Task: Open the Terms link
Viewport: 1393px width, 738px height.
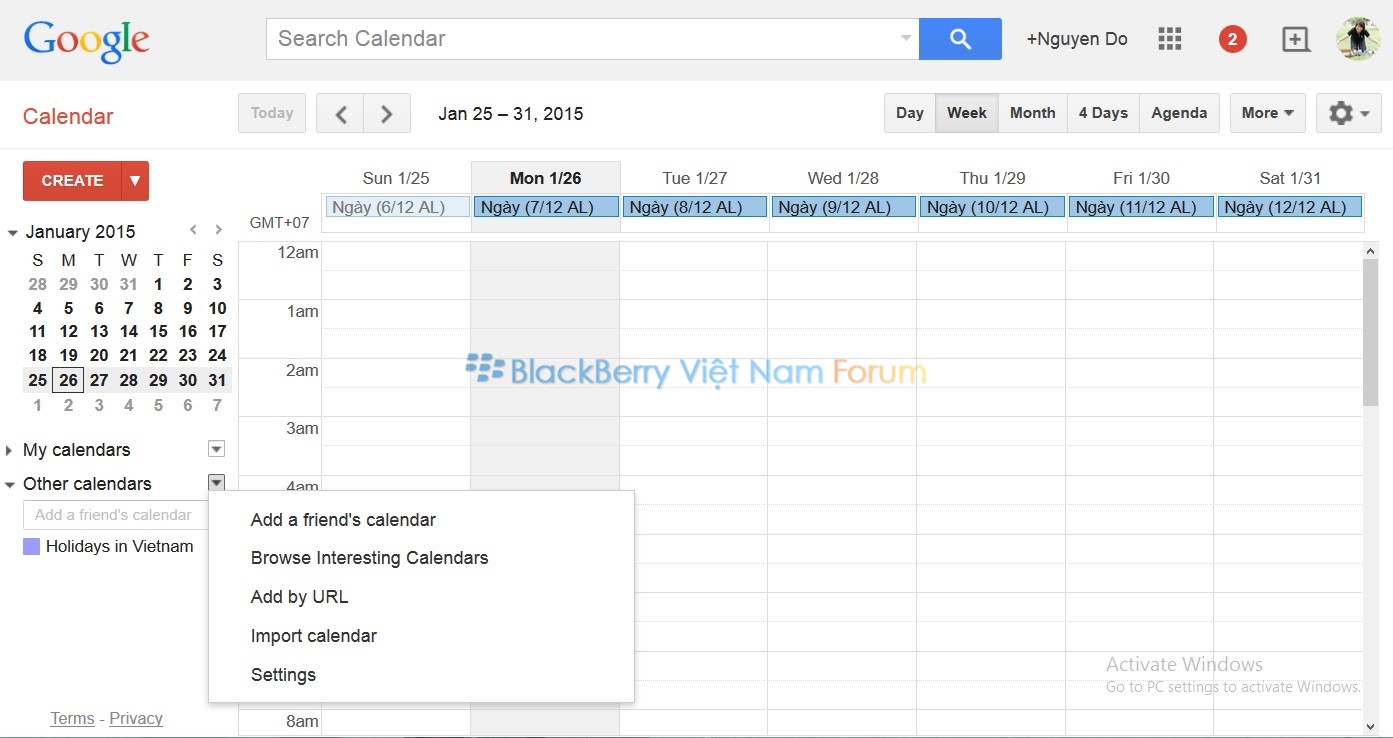Action: click(x=72, y=718)
